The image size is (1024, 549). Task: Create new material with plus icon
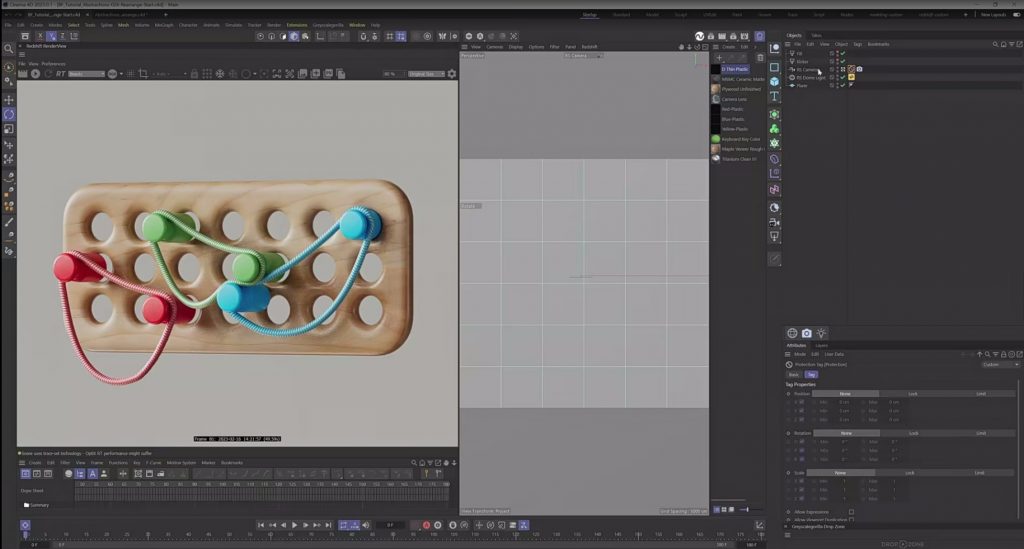(719, 57)
